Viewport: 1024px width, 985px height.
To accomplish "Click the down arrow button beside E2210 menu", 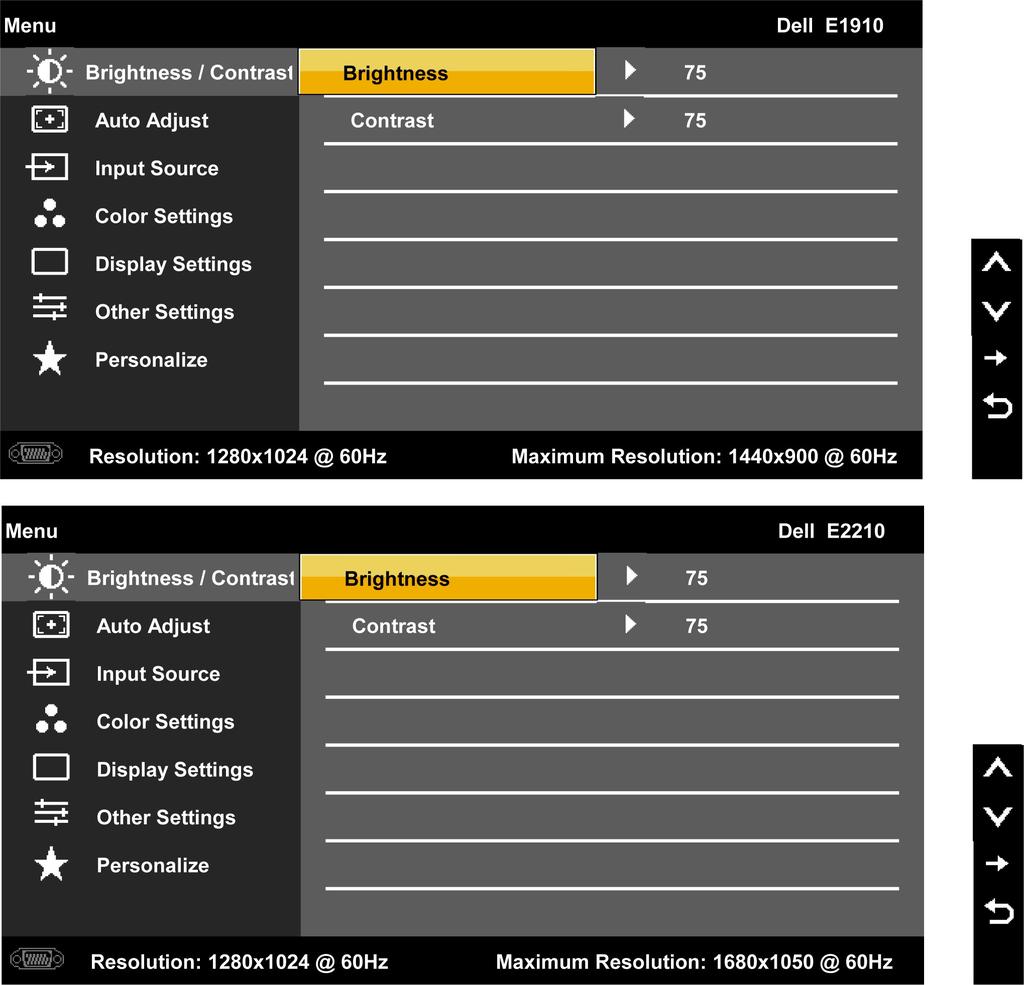I will pyautogui.click(x=998, y=816).
